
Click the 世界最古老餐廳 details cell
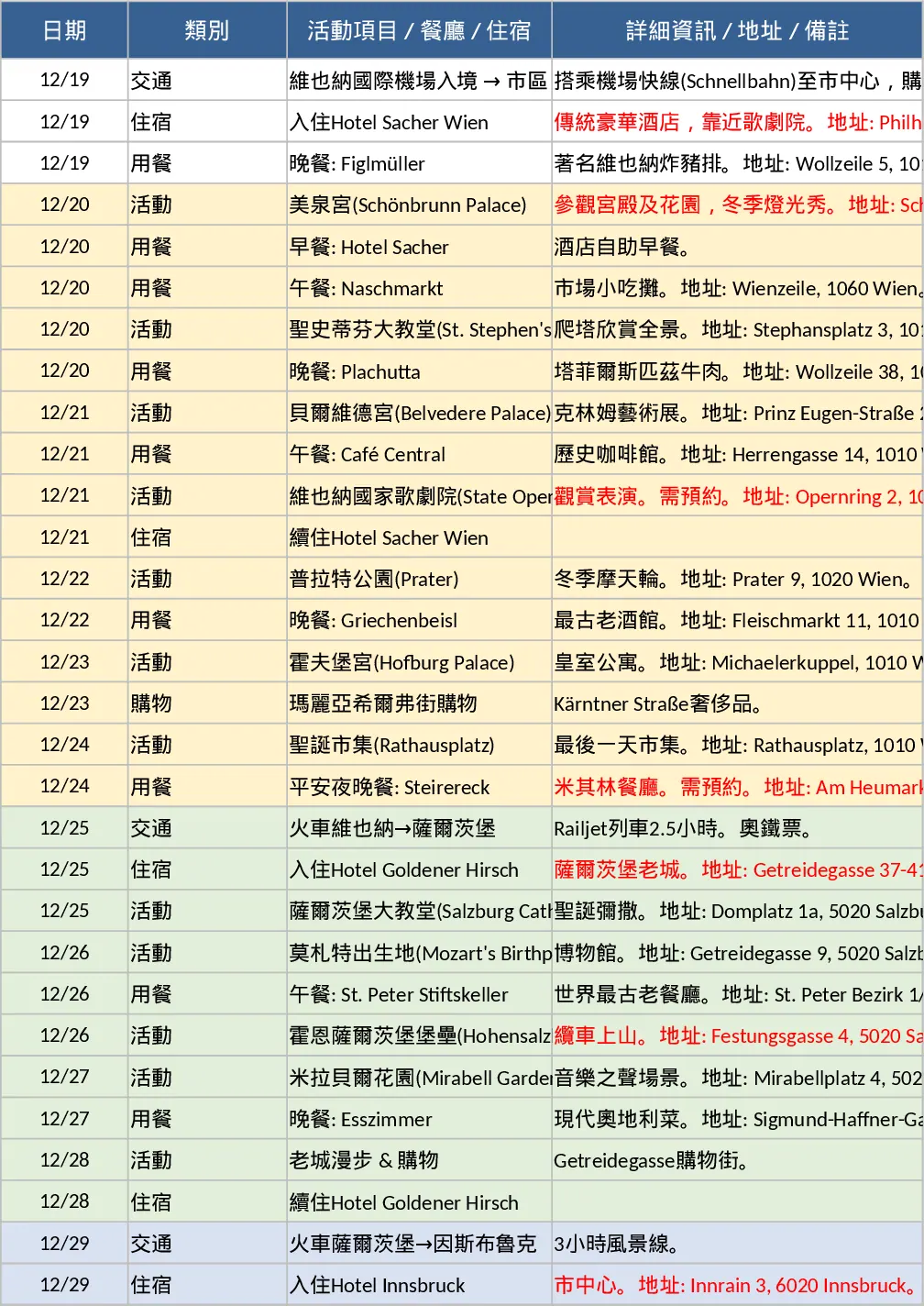pyautogui.click(x=738, y=994)
